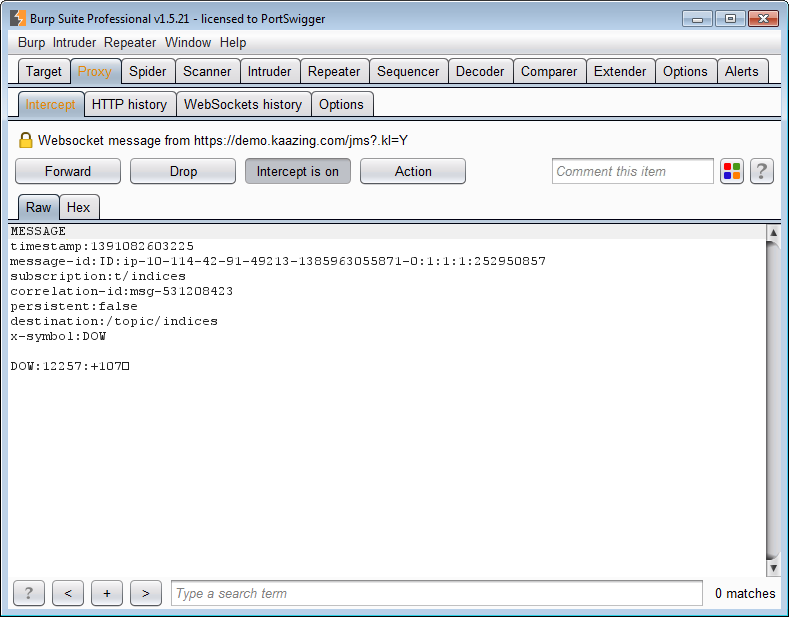The image size is (789, 617).
Task: Drop the intercepted message
Action: pos(183,172)
